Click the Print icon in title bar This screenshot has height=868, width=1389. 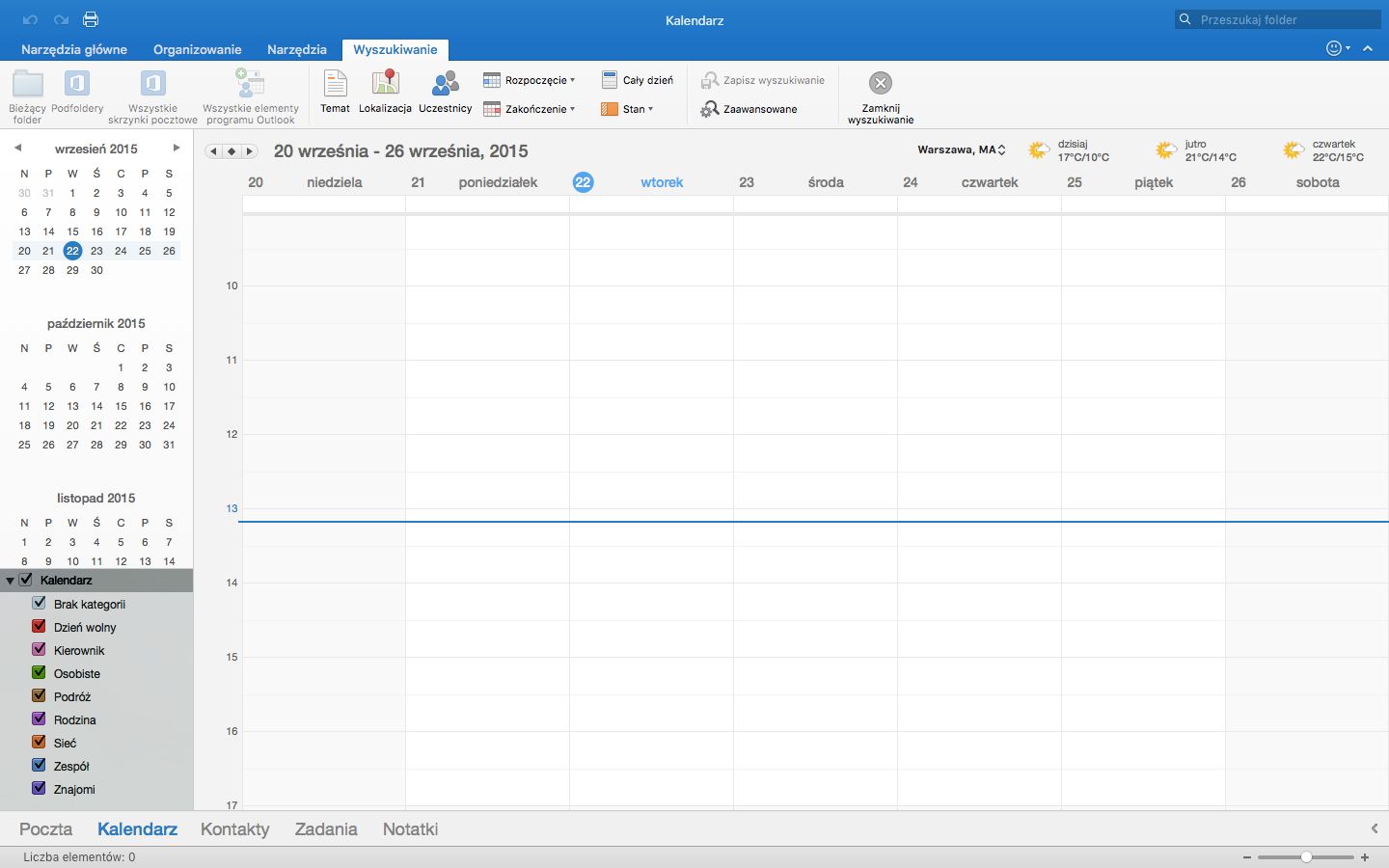pyautogui.click(x=91, y=19)
